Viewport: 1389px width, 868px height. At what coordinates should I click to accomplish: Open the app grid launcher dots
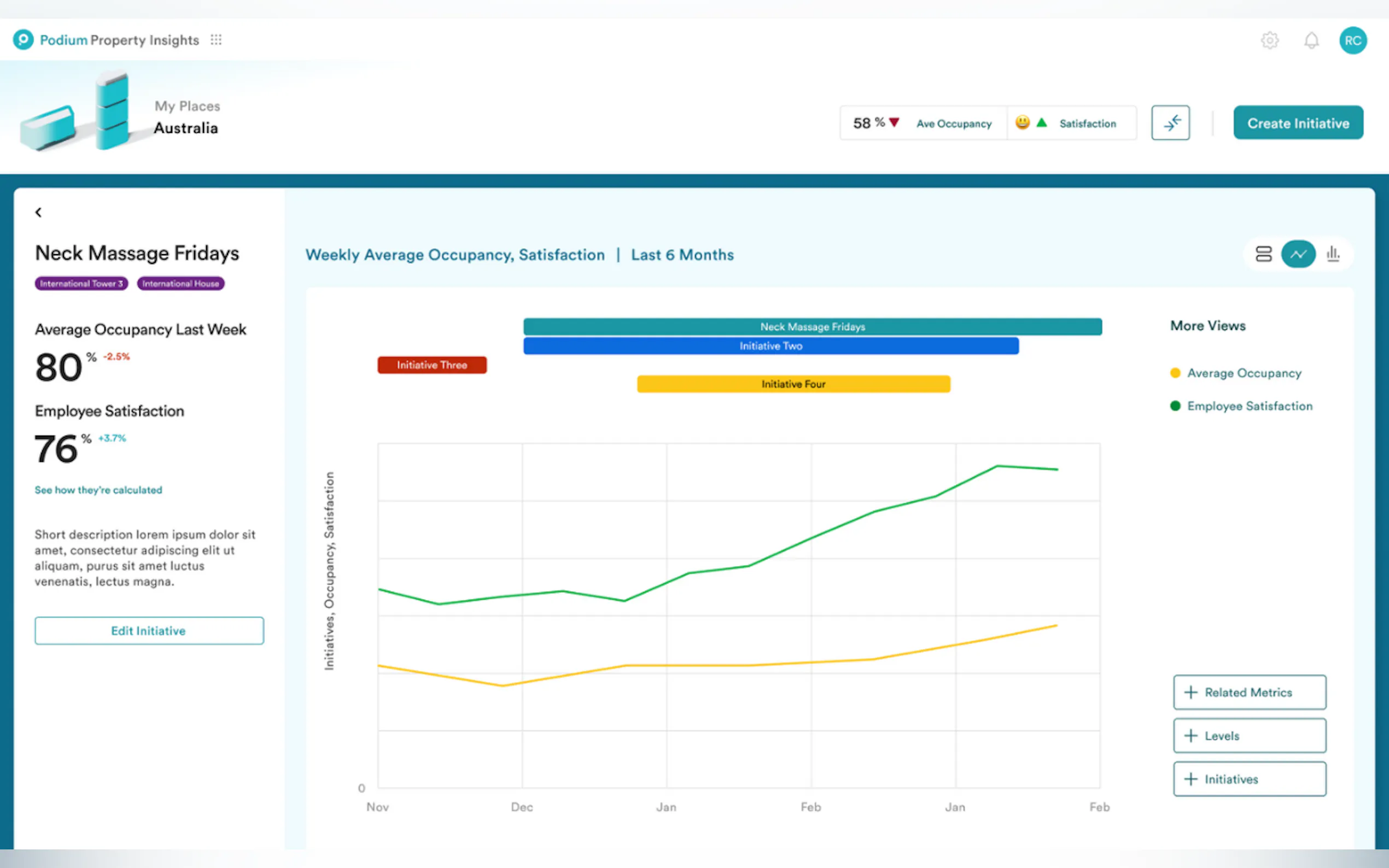[216, 39]
